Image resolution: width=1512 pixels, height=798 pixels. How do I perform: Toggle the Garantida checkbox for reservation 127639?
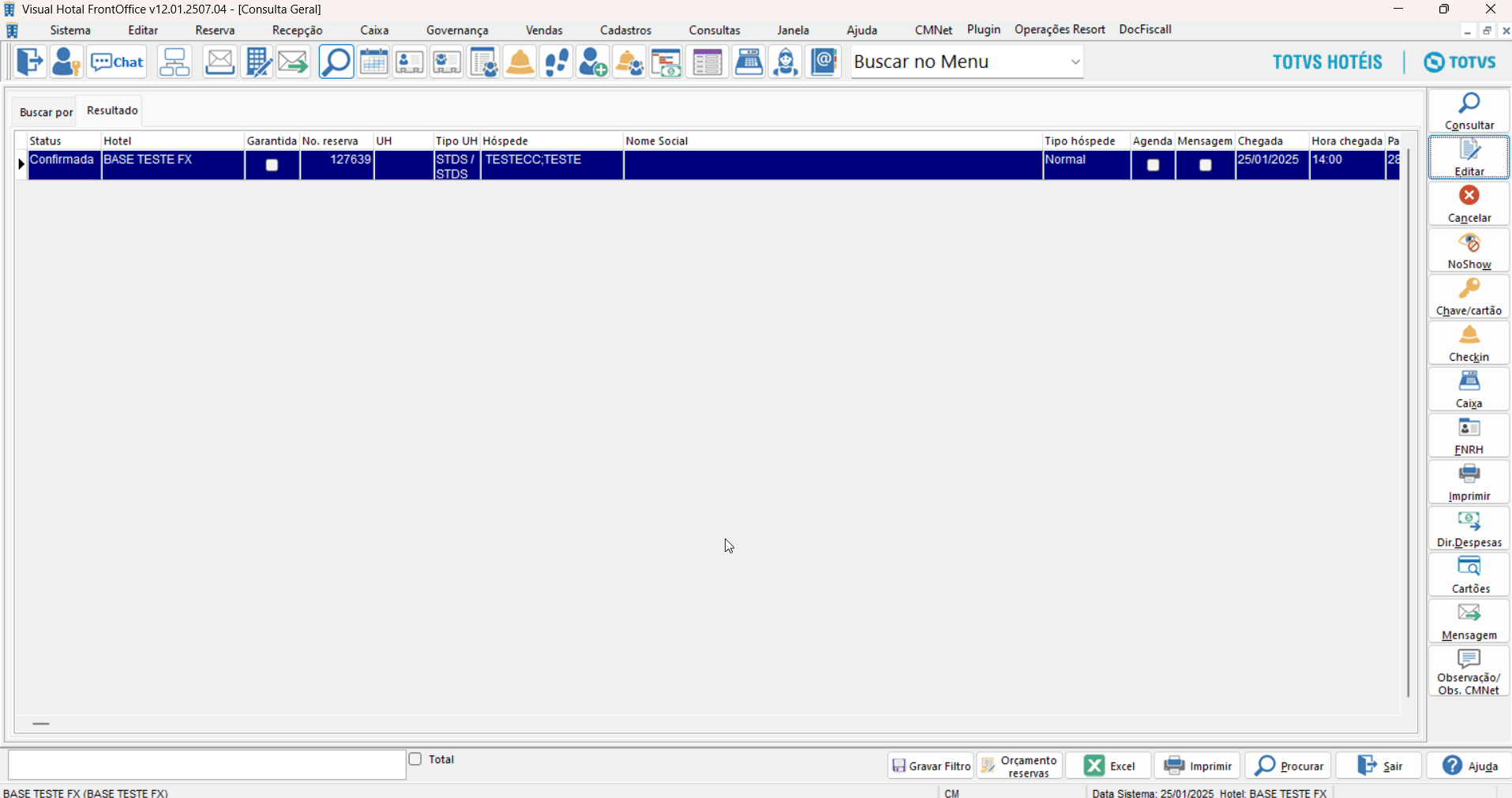[x=272, y=165]
